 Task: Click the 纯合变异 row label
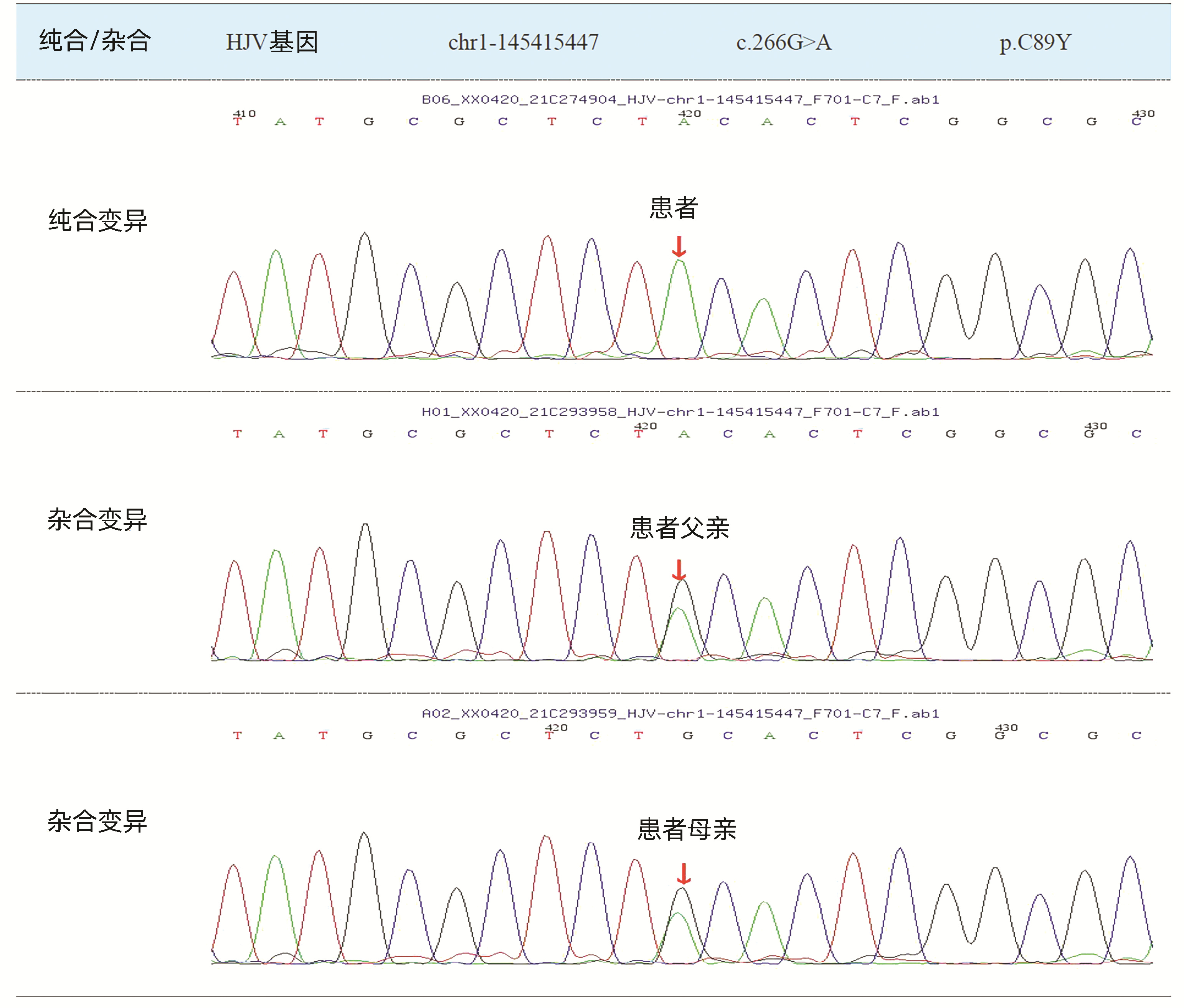pos(98,221)
